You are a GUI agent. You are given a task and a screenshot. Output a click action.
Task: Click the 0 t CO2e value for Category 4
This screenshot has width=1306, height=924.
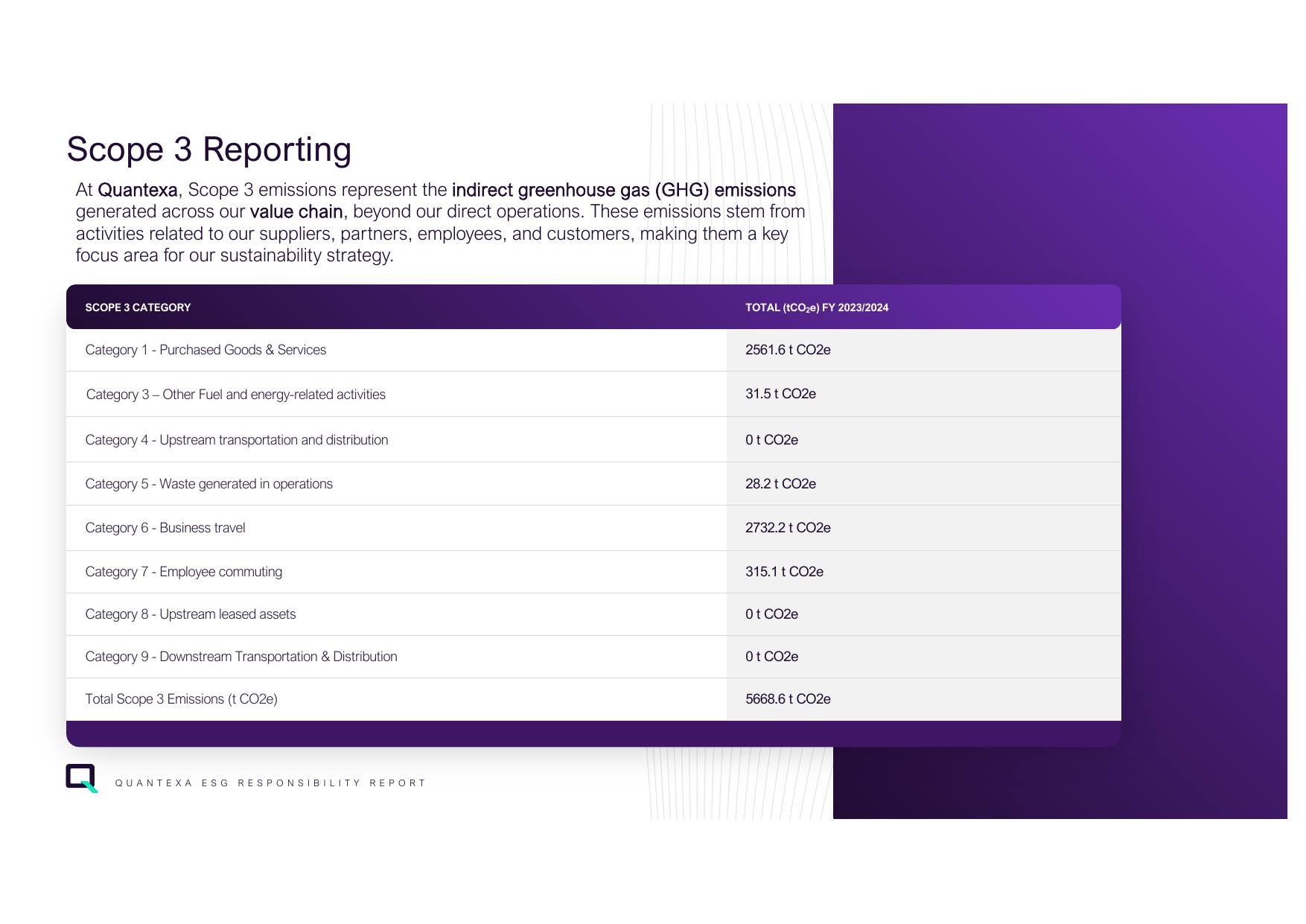(771, 440)
